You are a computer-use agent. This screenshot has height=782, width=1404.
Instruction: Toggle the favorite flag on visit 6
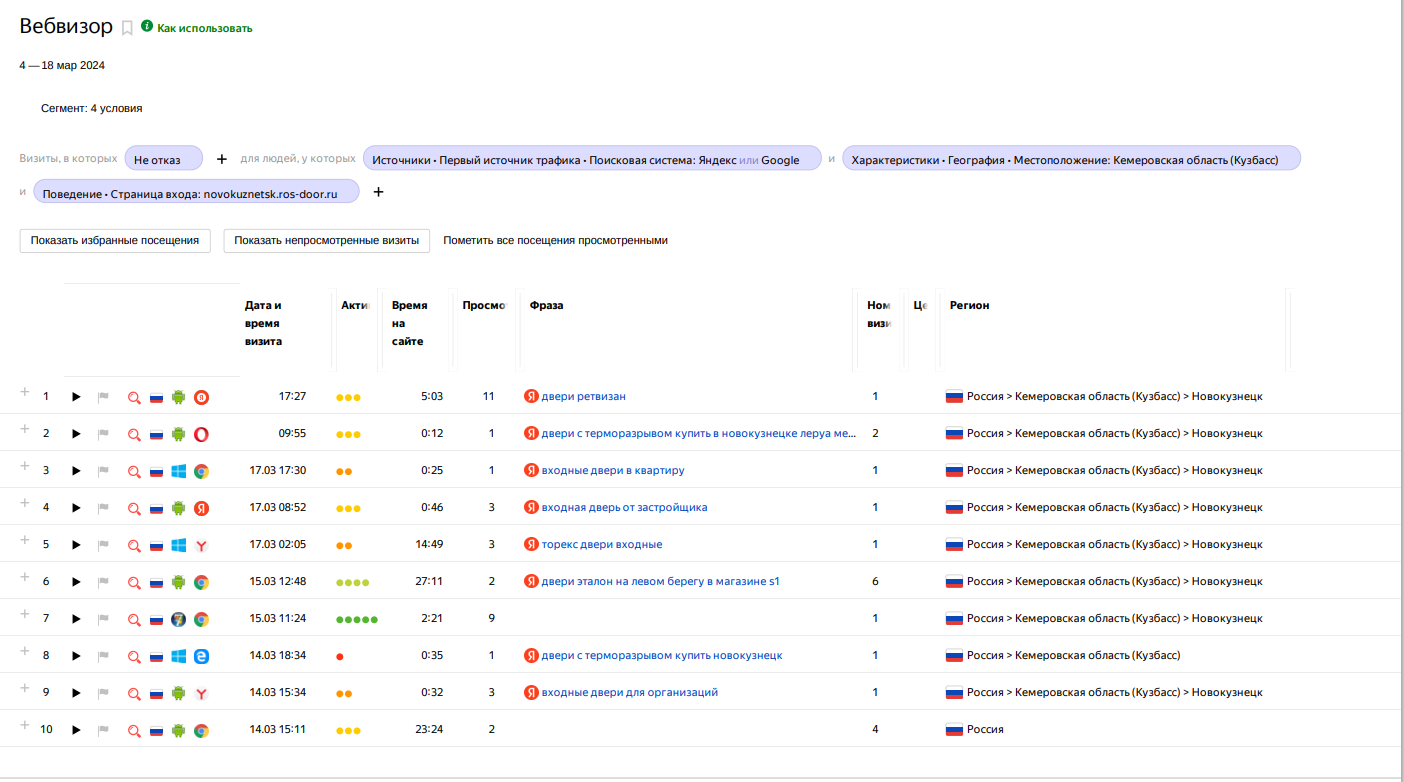pyautogui.click(x=103, y=582)
